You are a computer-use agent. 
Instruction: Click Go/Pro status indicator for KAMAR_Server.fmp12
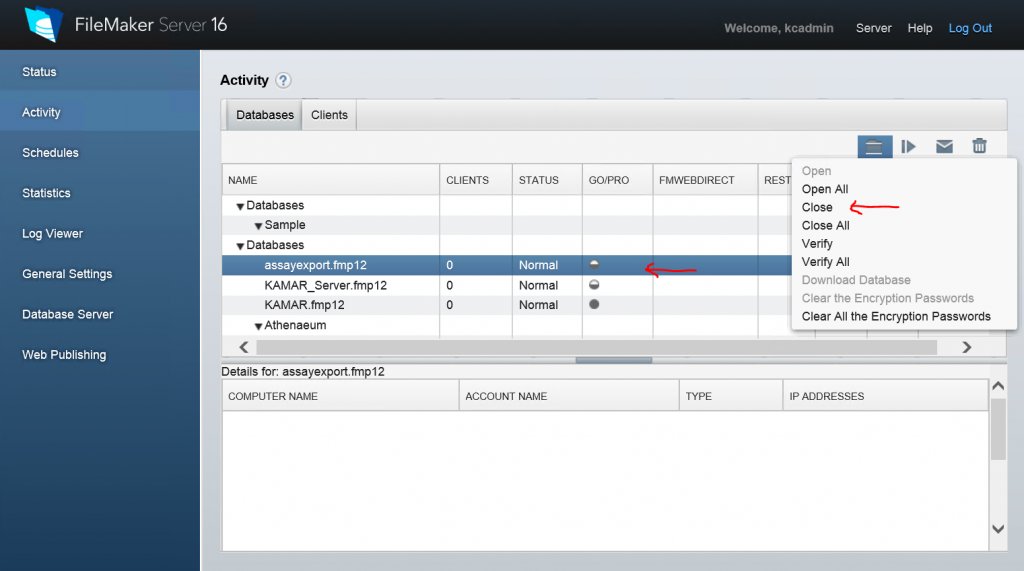tap(594, 285)
